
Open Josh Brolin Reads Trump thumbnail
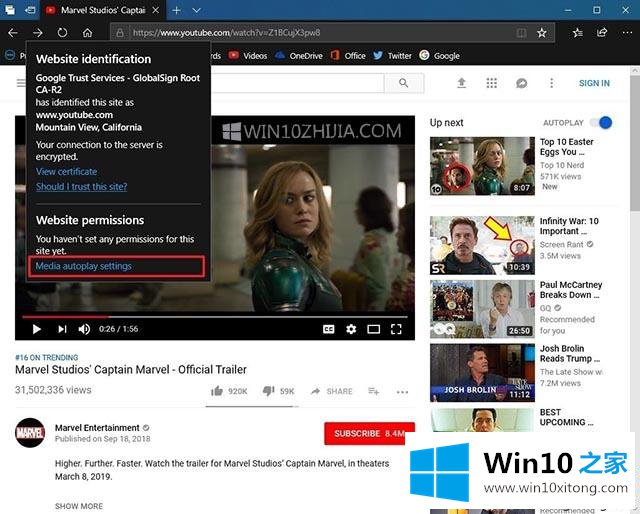point(482,373)
